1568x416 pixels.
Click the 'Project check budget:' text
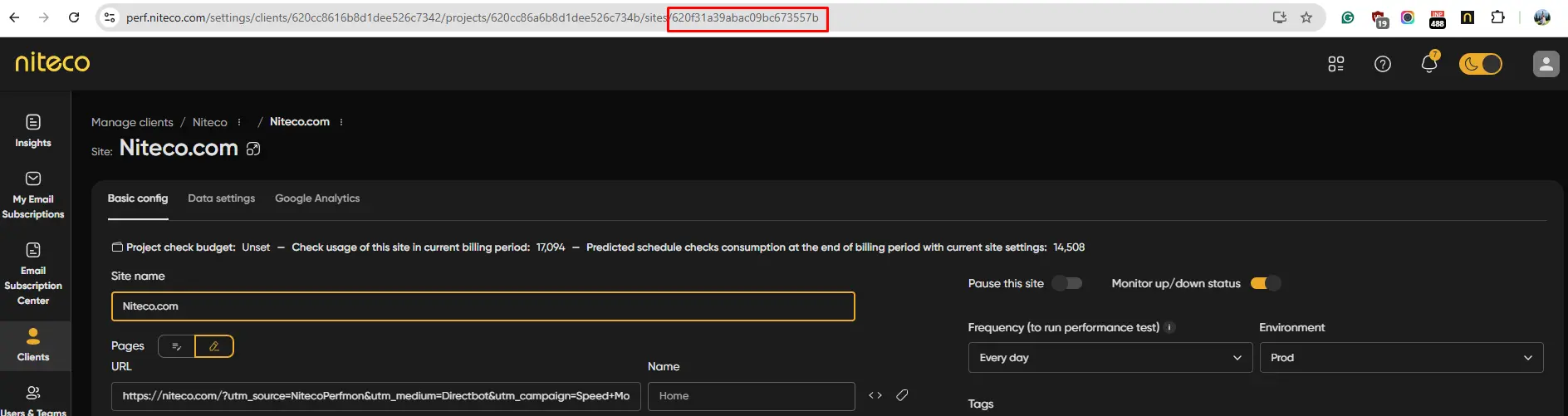click(181, 247)
